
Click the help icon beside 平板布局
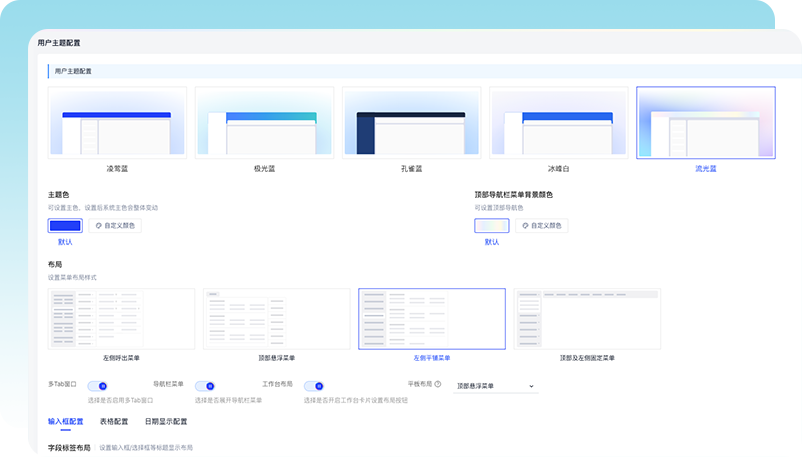coord(438,384)
